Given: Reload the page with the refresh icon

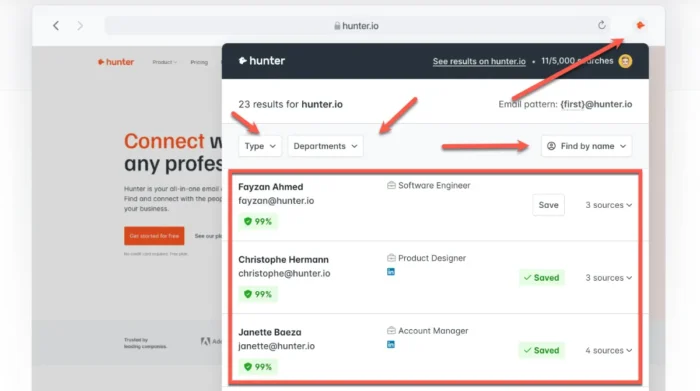Looking at the screenshot, I should 602,25.
